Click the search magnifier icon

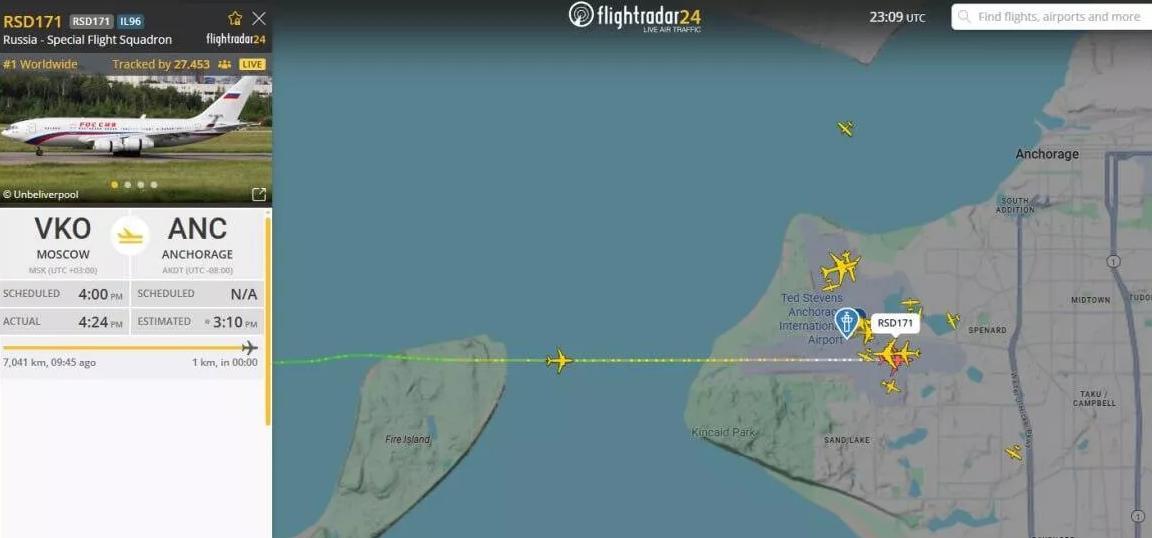[964, 16]
